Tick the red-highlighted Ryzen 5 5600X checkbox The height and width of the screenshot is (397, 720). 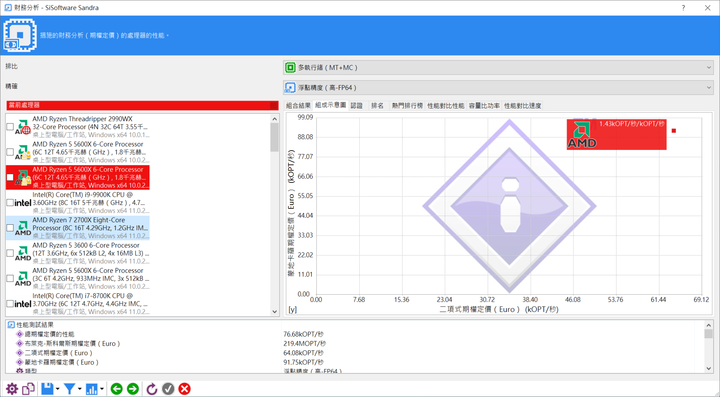(10, 177)
